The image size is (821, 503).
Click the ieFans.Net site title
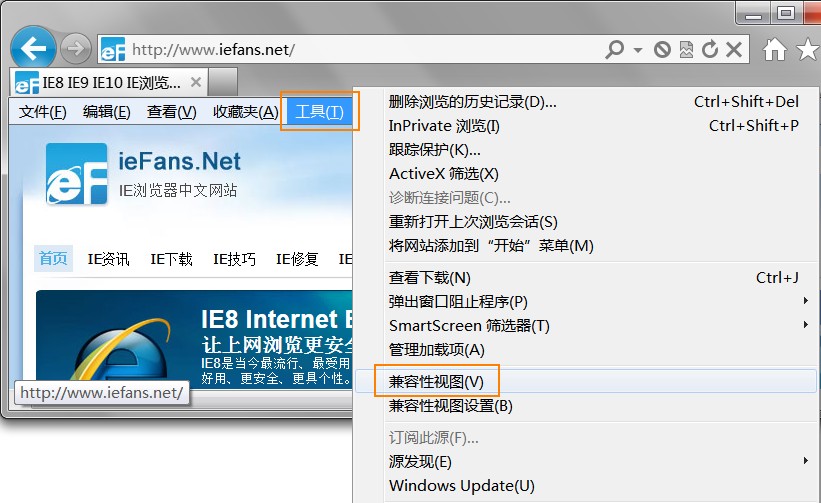(179, 161)
